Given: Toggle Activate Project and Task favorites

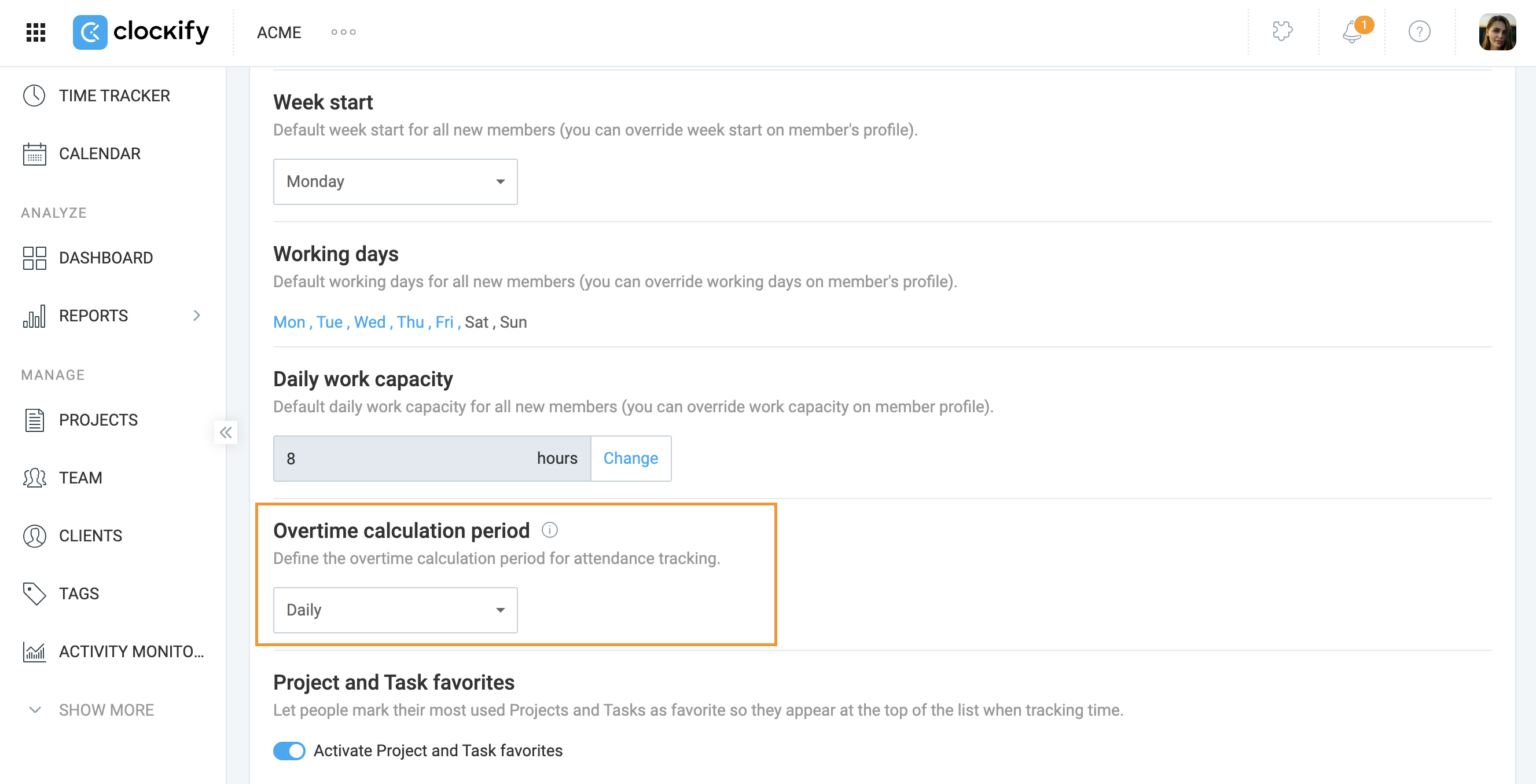Looking at the screenshot, I should pos(289,751).
